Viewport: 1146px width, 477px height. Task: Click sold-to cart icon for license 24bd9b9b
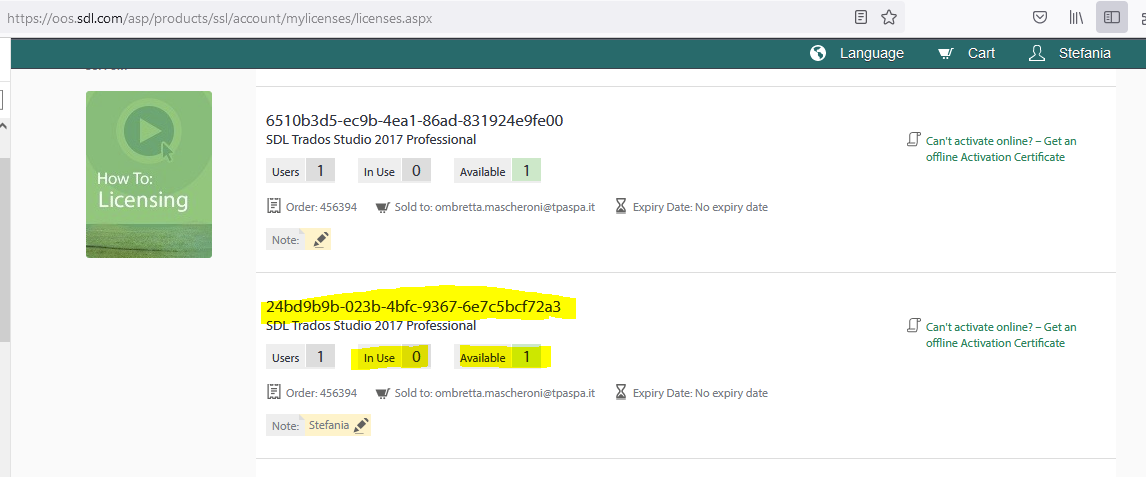pos(382,394)
